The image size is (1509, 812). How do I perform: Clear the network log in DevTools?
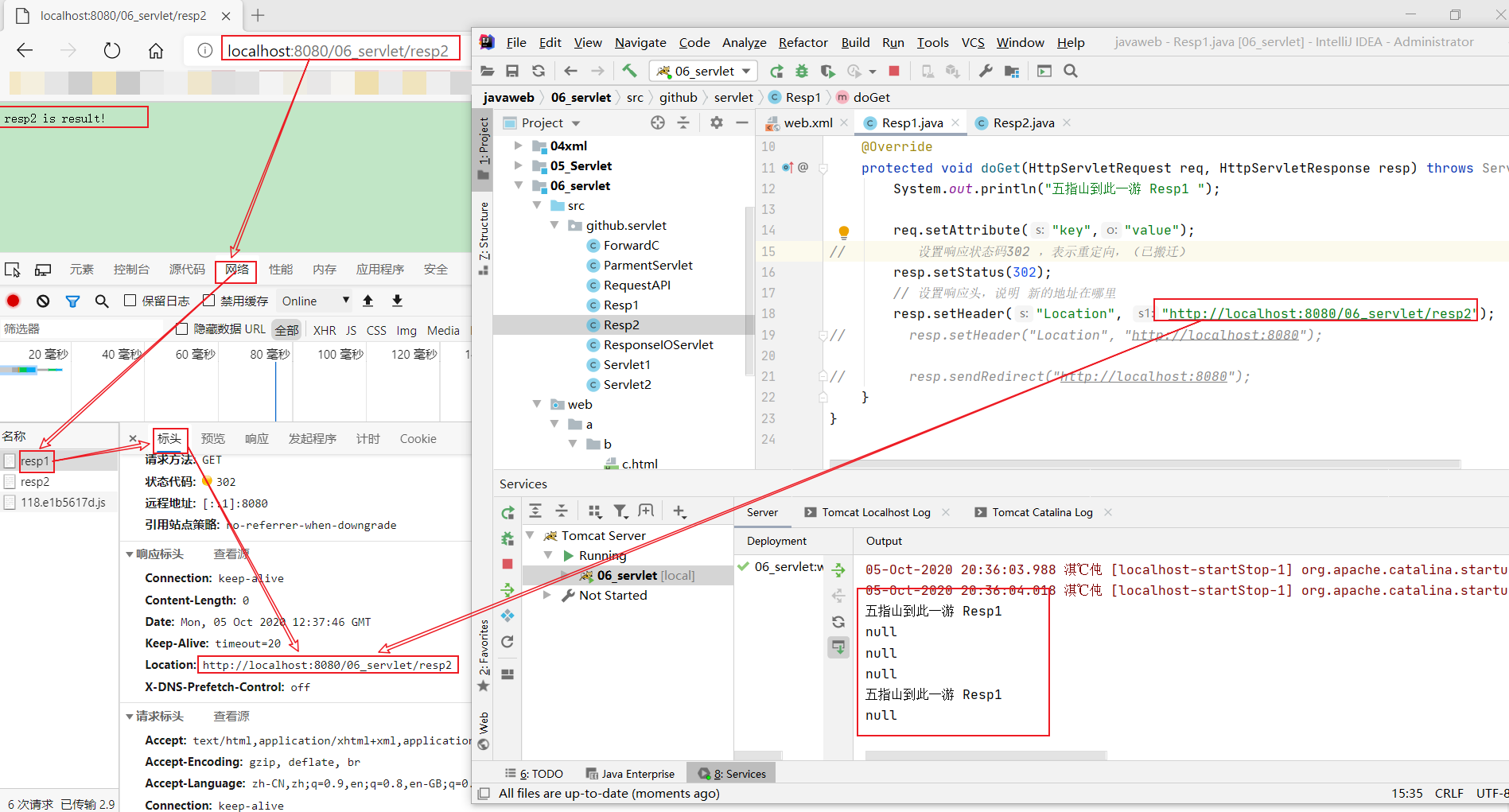click(x=43, y=301)
